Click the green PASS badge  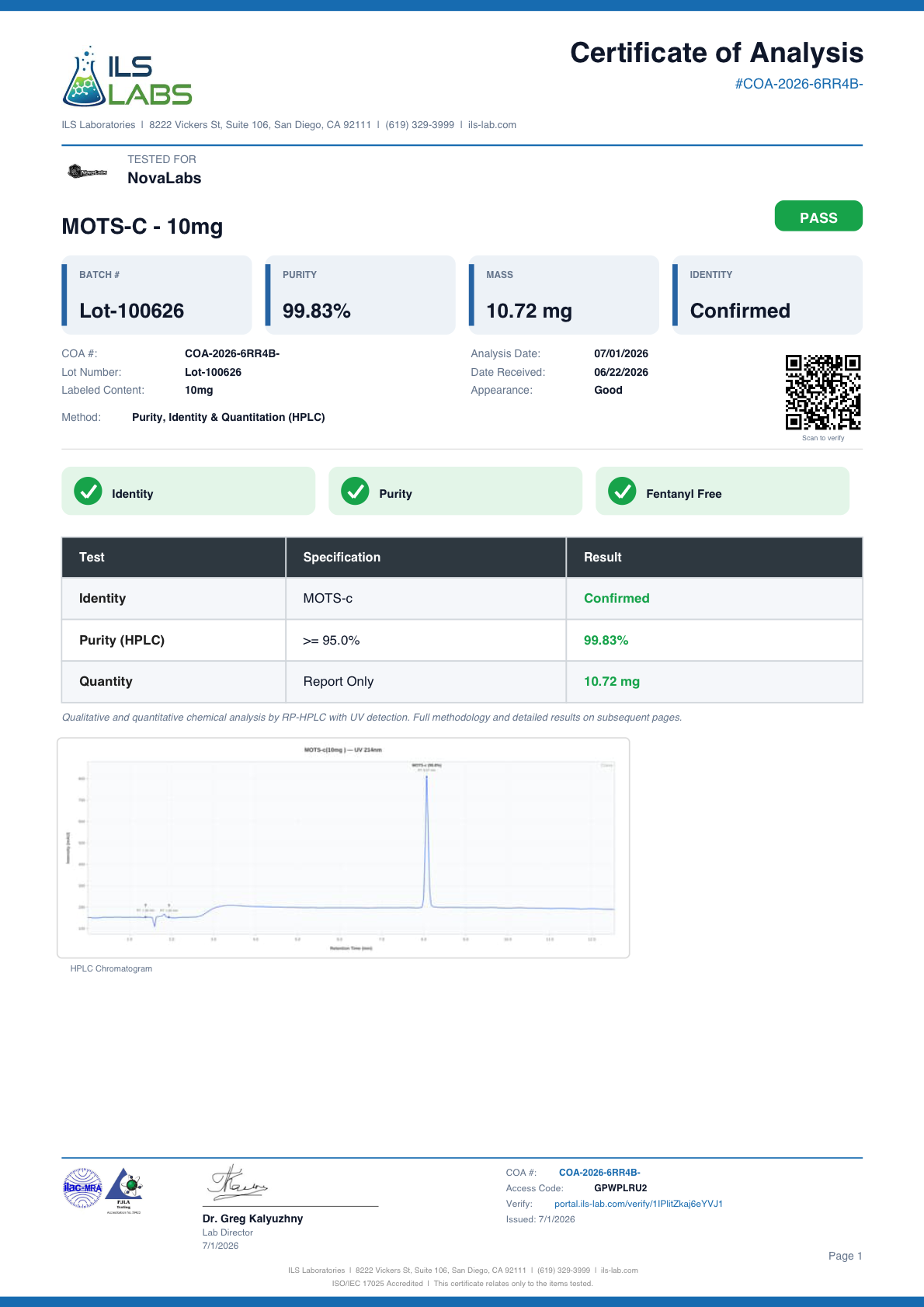coord(818,216)
